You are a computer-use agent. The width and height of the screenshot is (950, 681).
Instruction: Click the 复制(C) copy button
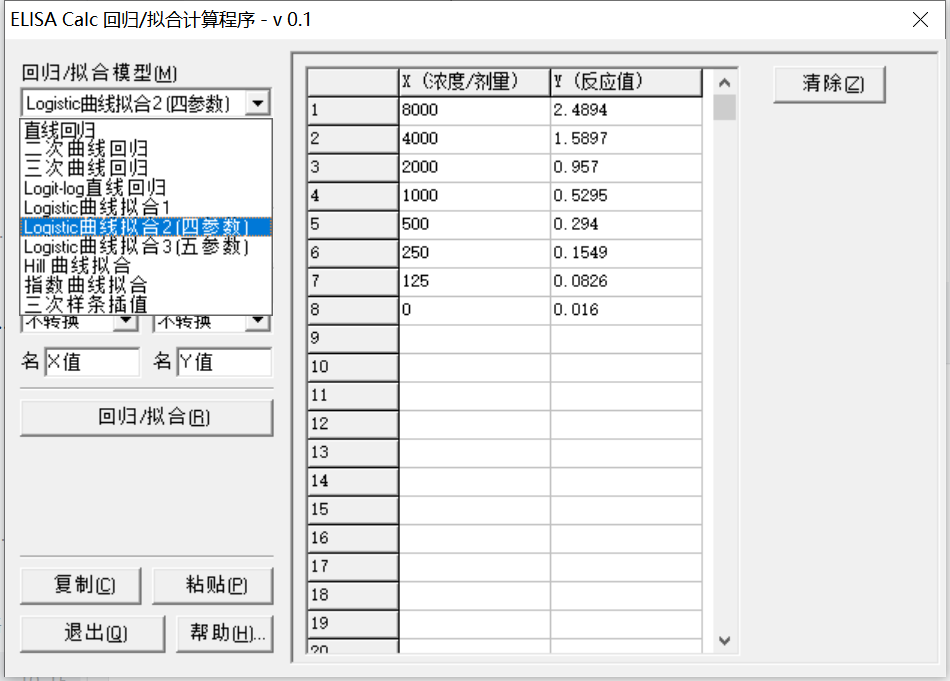click(81, 585)
